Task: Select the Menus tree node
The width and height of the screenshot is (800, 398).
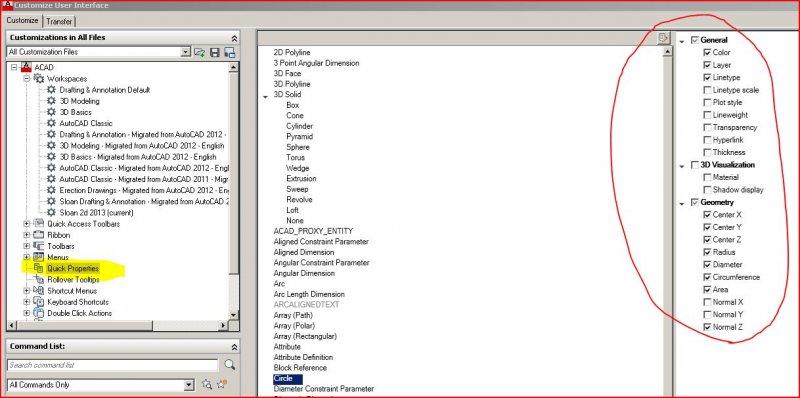Action: [x=58, y=257]
